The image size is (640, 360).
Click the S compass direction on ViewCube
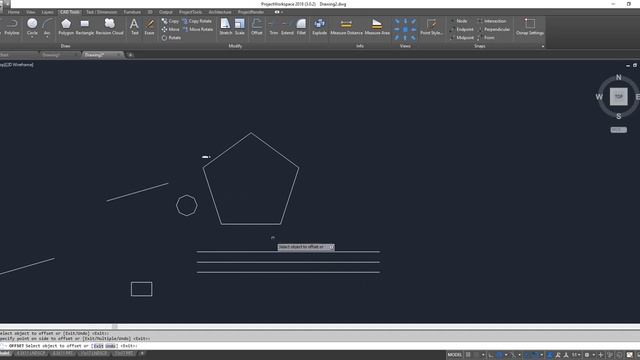[618, 116]
